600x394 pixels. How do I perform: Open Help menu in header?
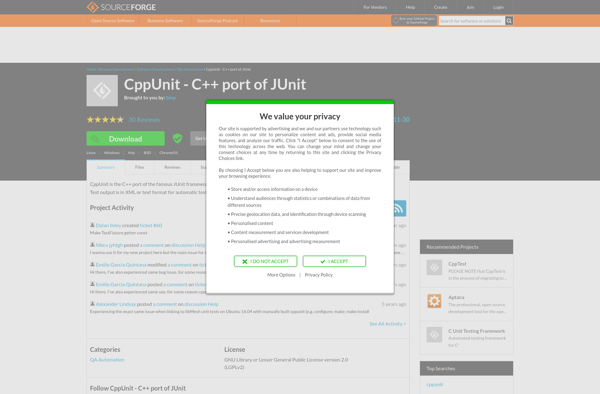pos(410,7)
